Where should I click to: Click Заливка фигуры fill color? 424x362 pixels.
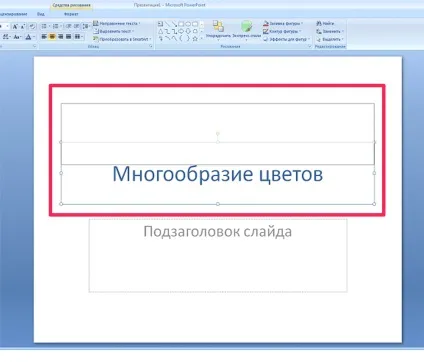pos(283,23)
